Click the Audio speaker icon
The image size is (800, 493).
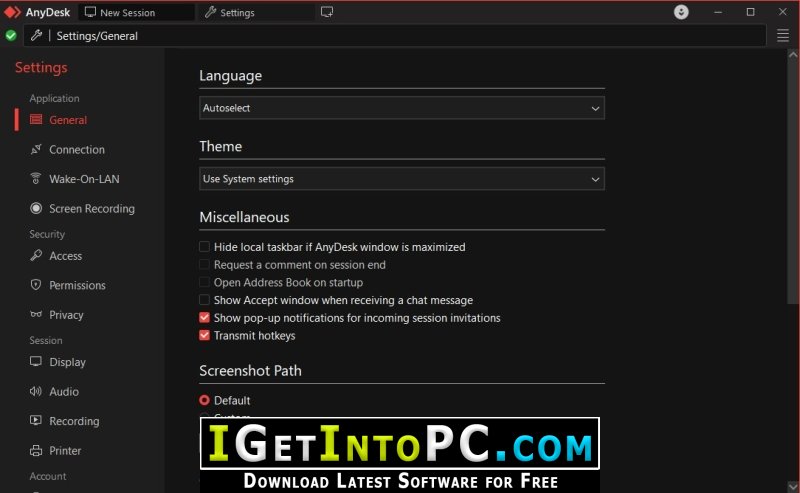coord(36,391)
